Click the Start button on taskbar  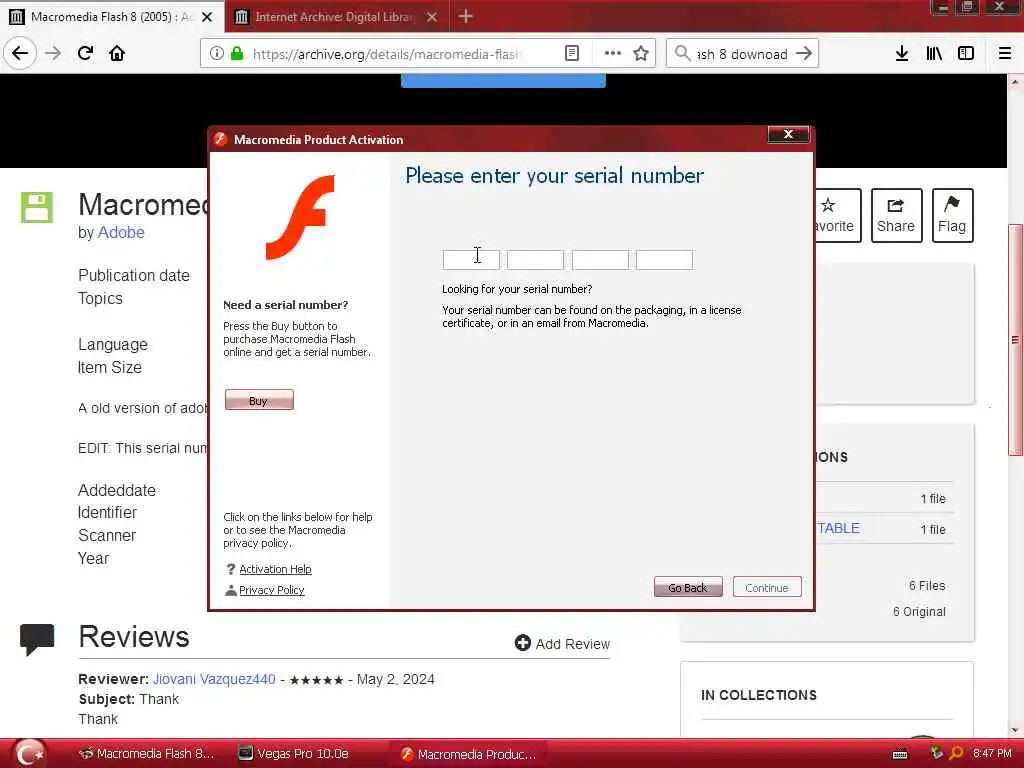[x=29, y=754]
